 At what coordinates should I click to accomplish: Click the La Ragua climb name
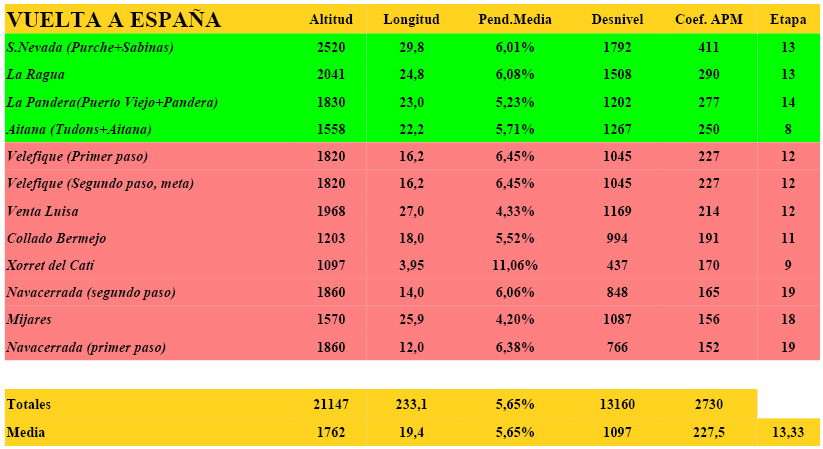click(x=35, y=75)
